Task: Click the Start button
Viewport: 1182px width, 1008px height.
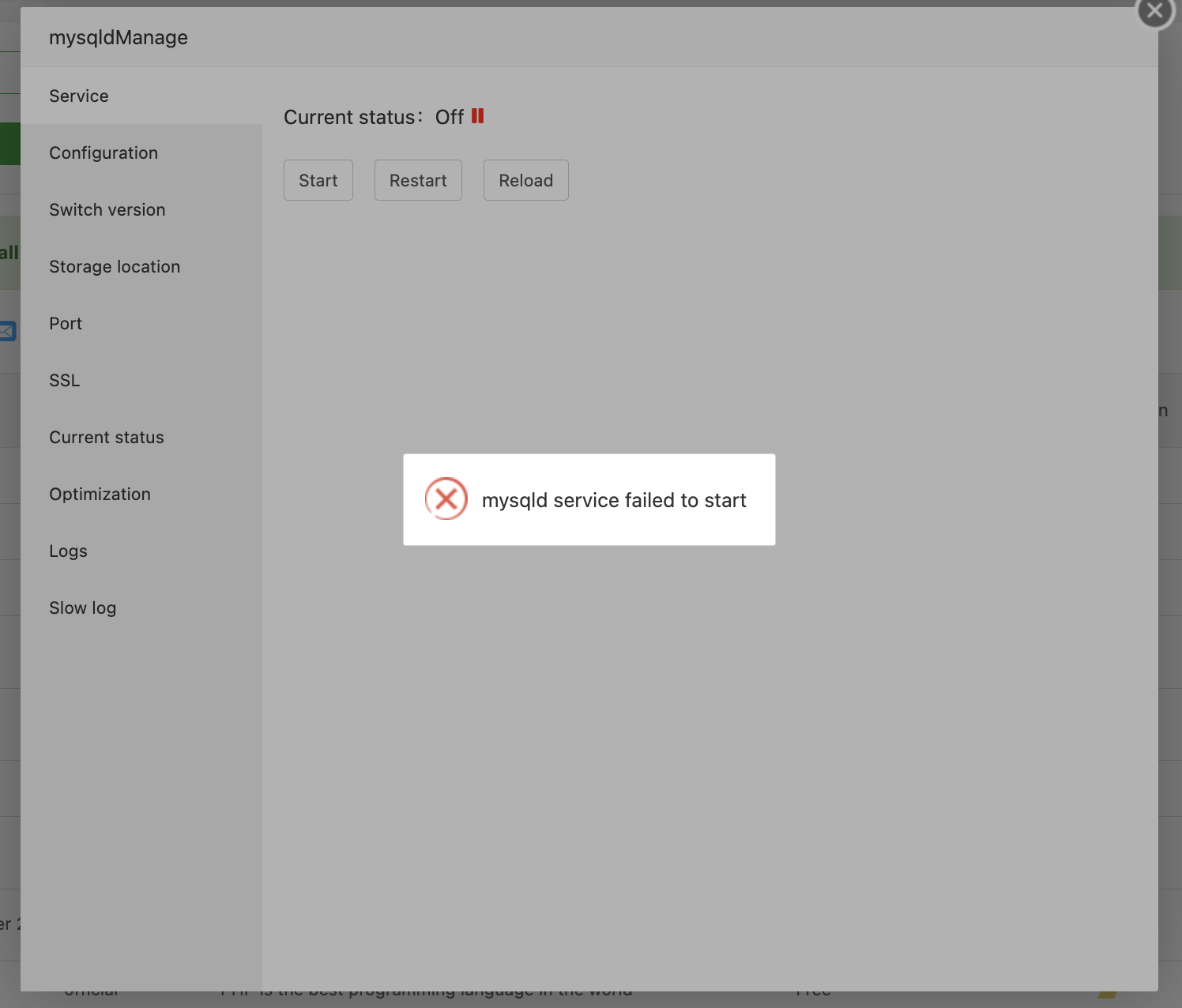Action: point(318,180)
